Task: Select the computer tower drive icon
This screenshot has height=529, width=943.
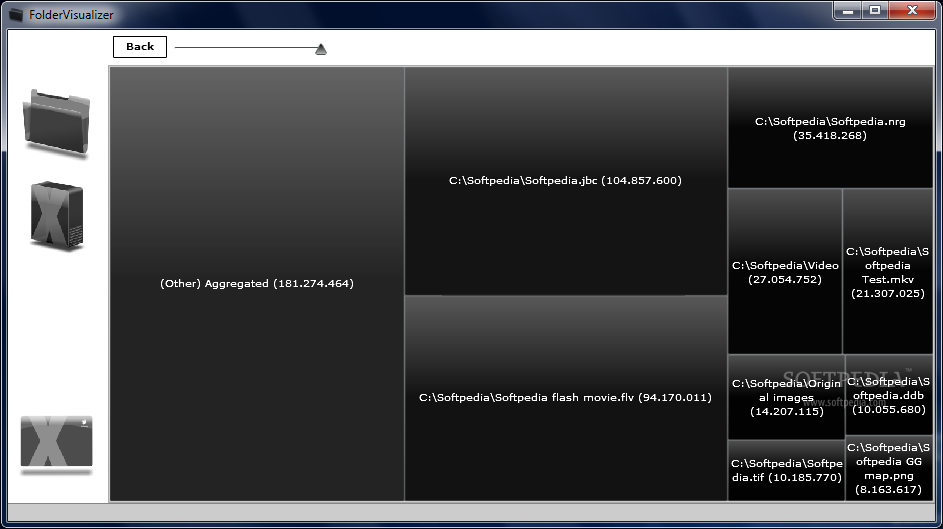Action: click(x=57, y=215)
